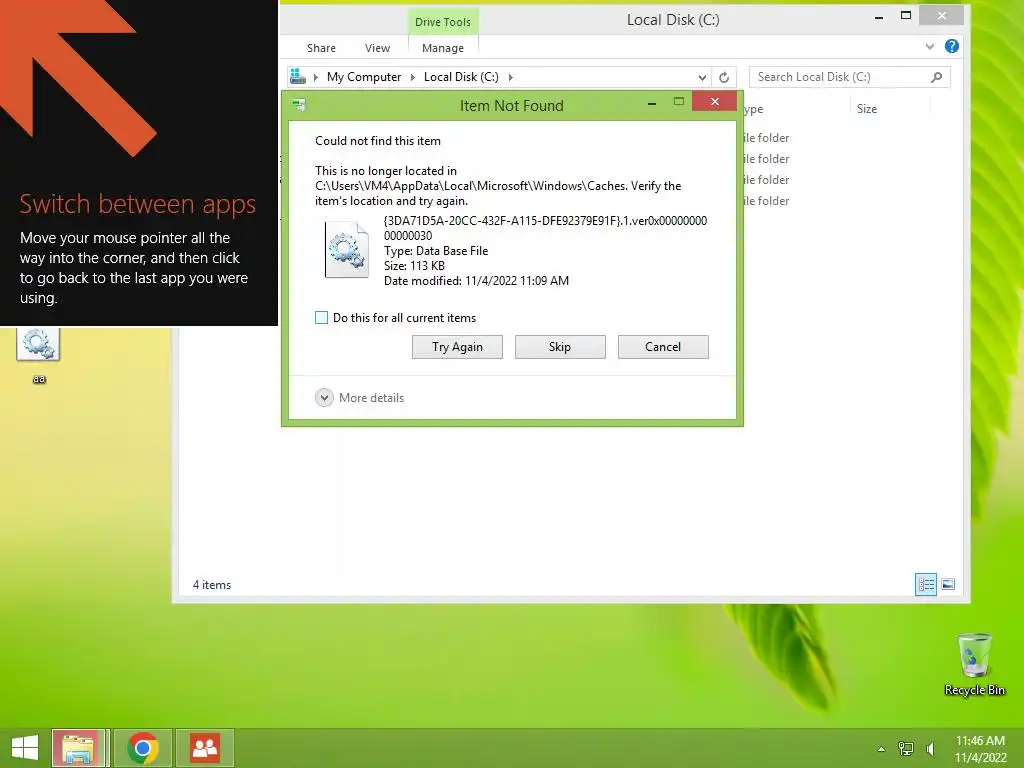Open the Share ribbon tab

coord(321,48)
